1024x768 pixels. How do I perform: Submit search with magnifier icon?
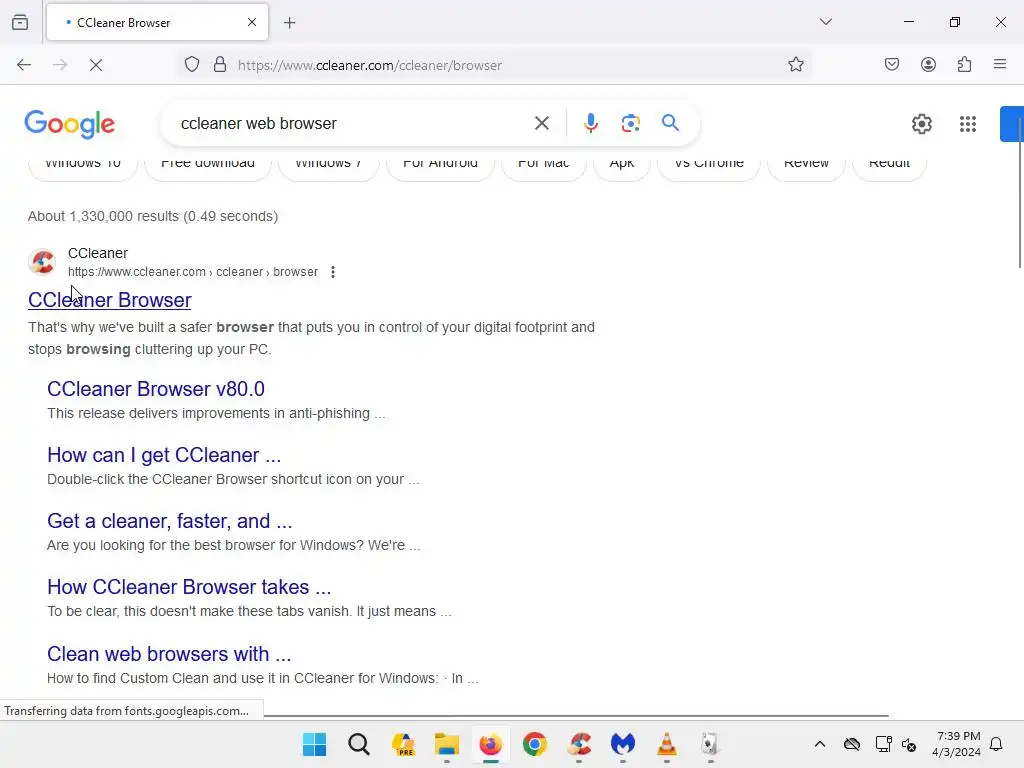point(670,123)
